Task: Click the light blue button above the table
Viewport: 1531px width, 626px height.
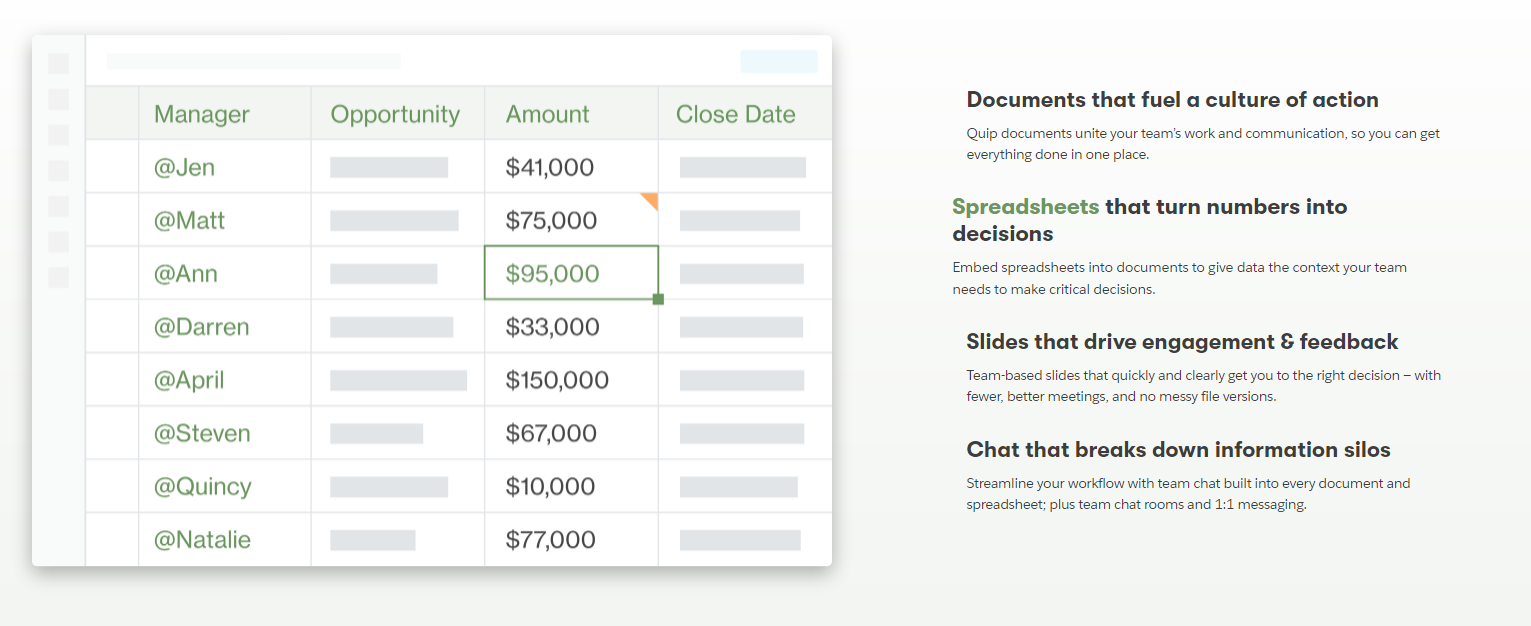Action: pos(778,61)
